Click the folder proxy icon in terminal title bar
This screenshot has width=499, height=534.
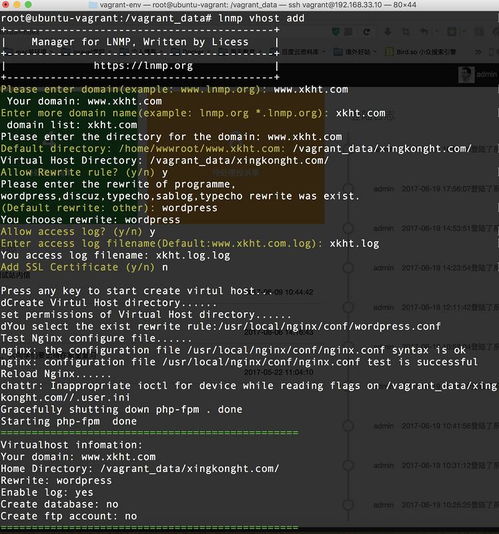pyautogui.click(x=92, y=5)
